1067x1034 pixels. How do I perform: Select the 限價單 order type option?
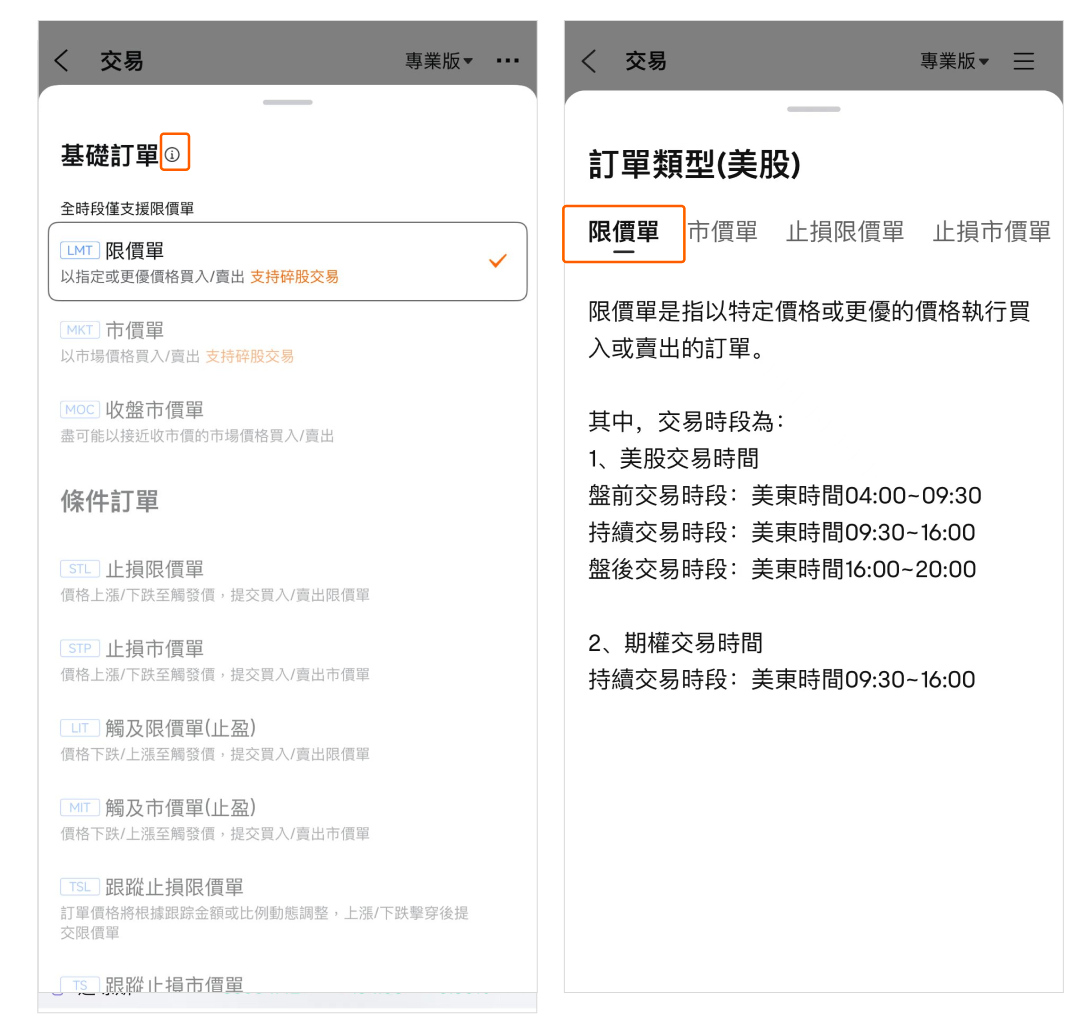(287, 261)
